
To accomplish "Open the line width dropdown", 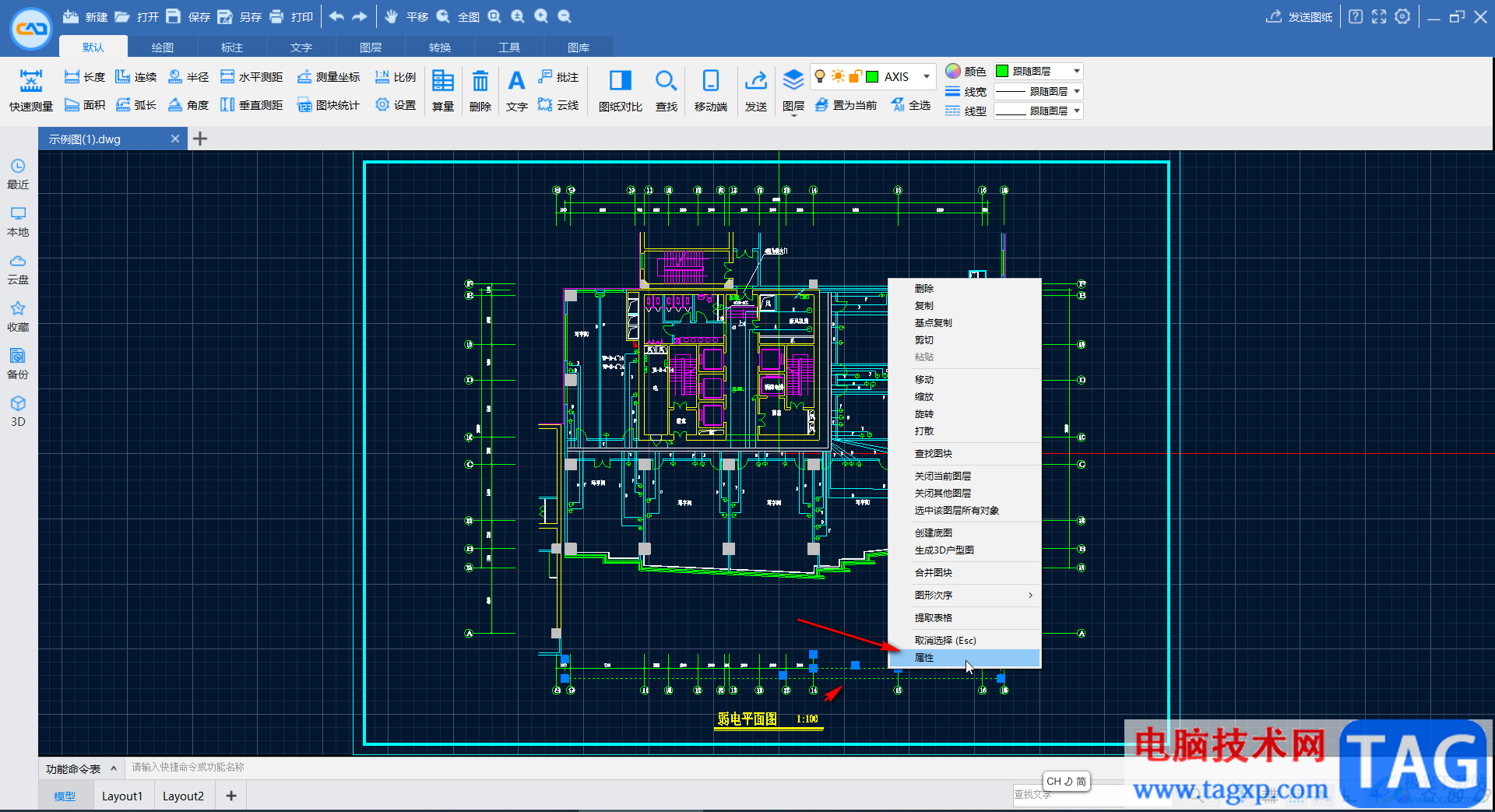I will click(1077, 91).
